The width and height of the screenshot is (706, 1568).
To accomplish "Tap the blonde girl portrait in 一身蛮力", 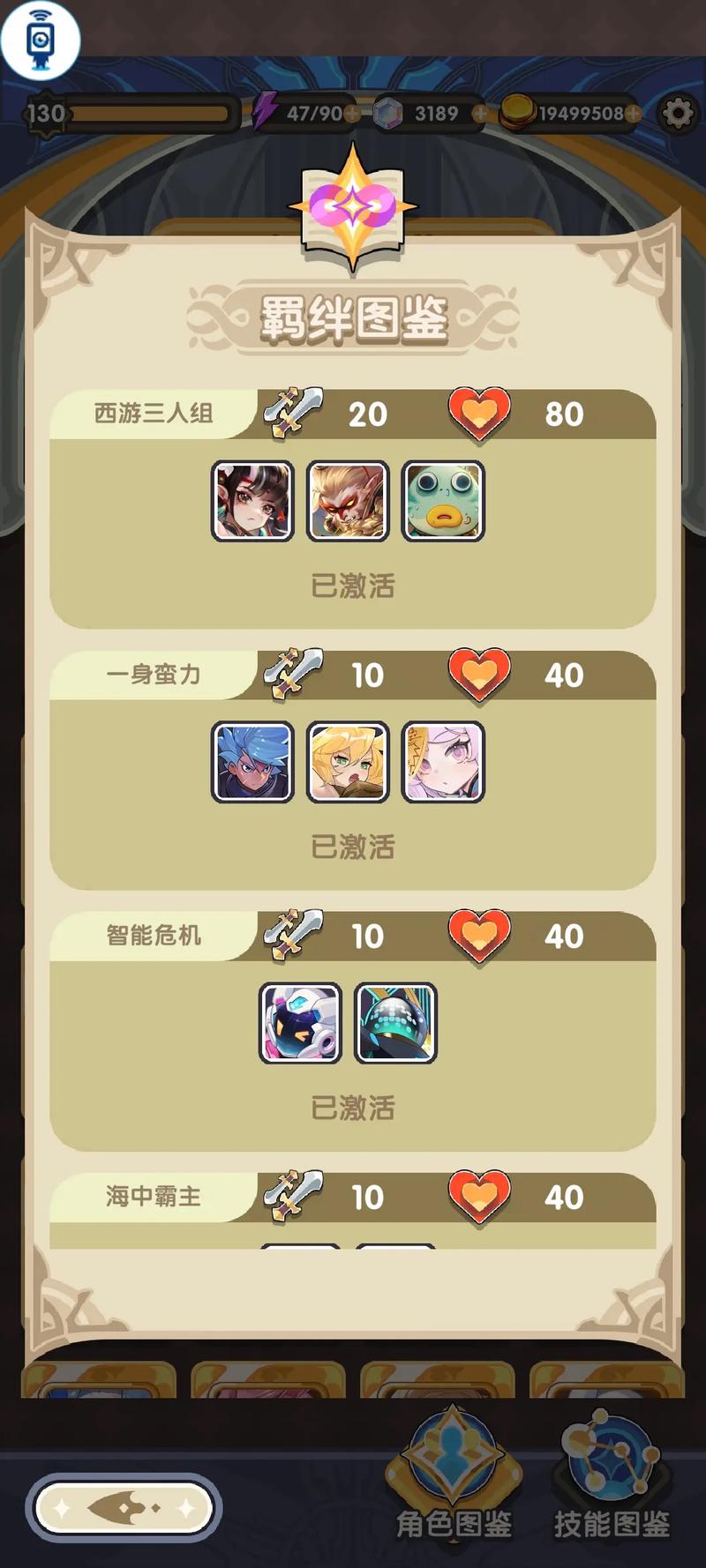I will [348, 762].
